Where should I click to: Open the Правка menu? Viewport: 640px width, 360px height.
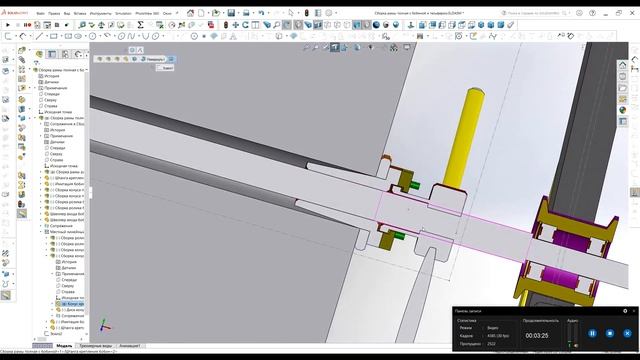click(x=54, y=13)
